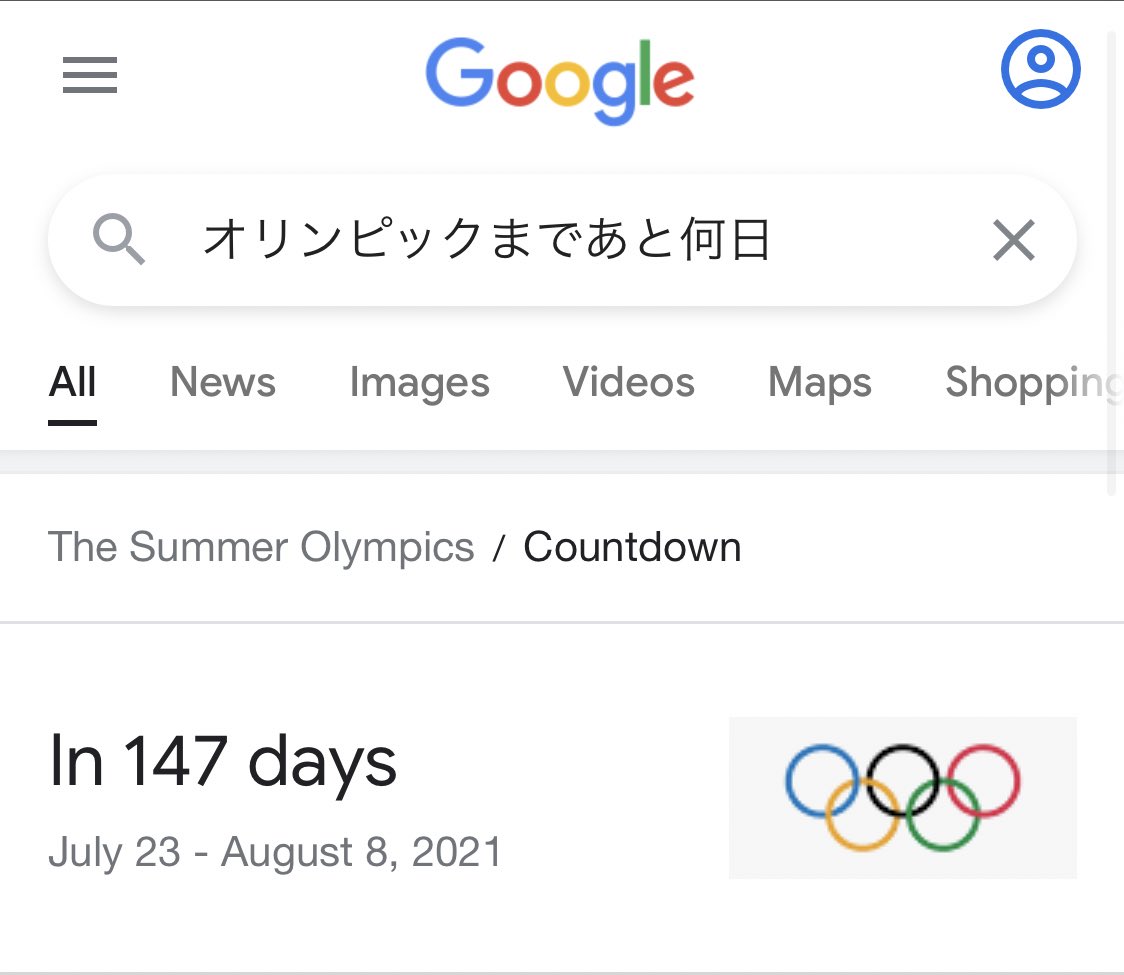Screen dimensions: 1124x975
Task: Stay on the All results tab
Action: pyautogui.click(x=71, y=382)
